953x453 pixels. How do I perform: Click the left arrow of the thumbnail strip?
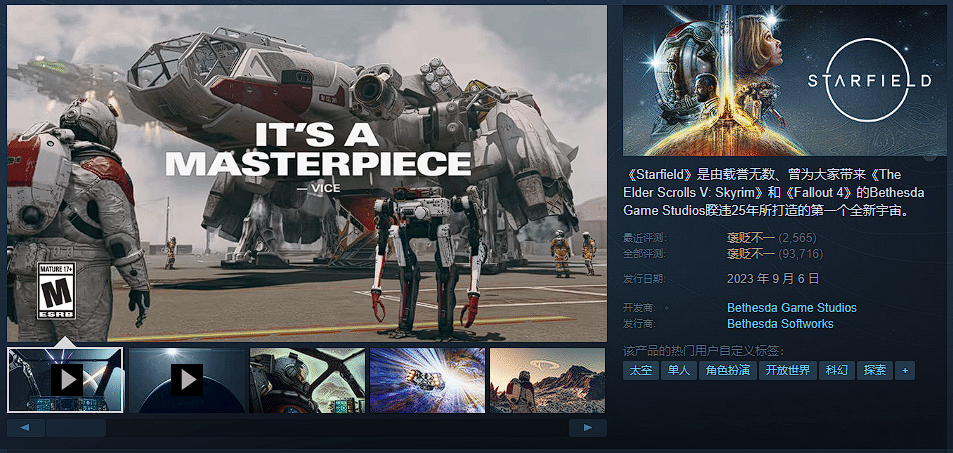[26, 428]
